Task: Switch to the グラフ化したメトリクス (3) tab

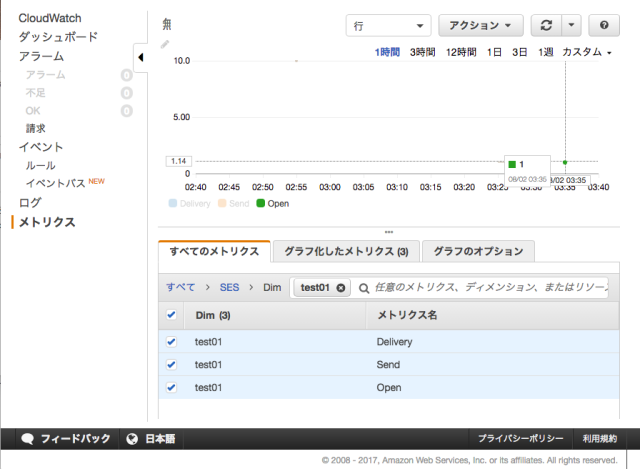Action: (346, 251)
